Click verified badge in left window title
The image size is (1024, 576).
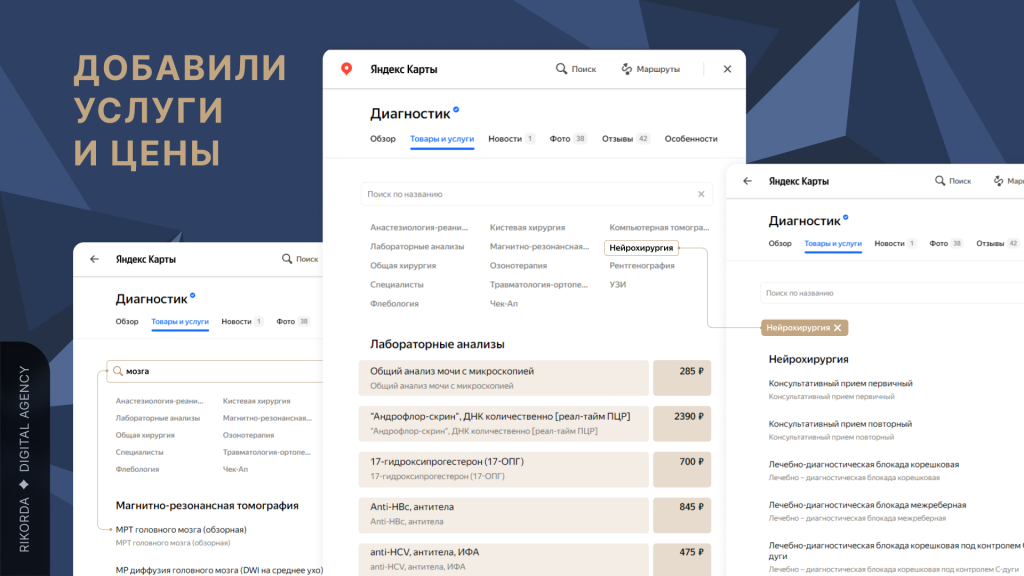point(193,296)
